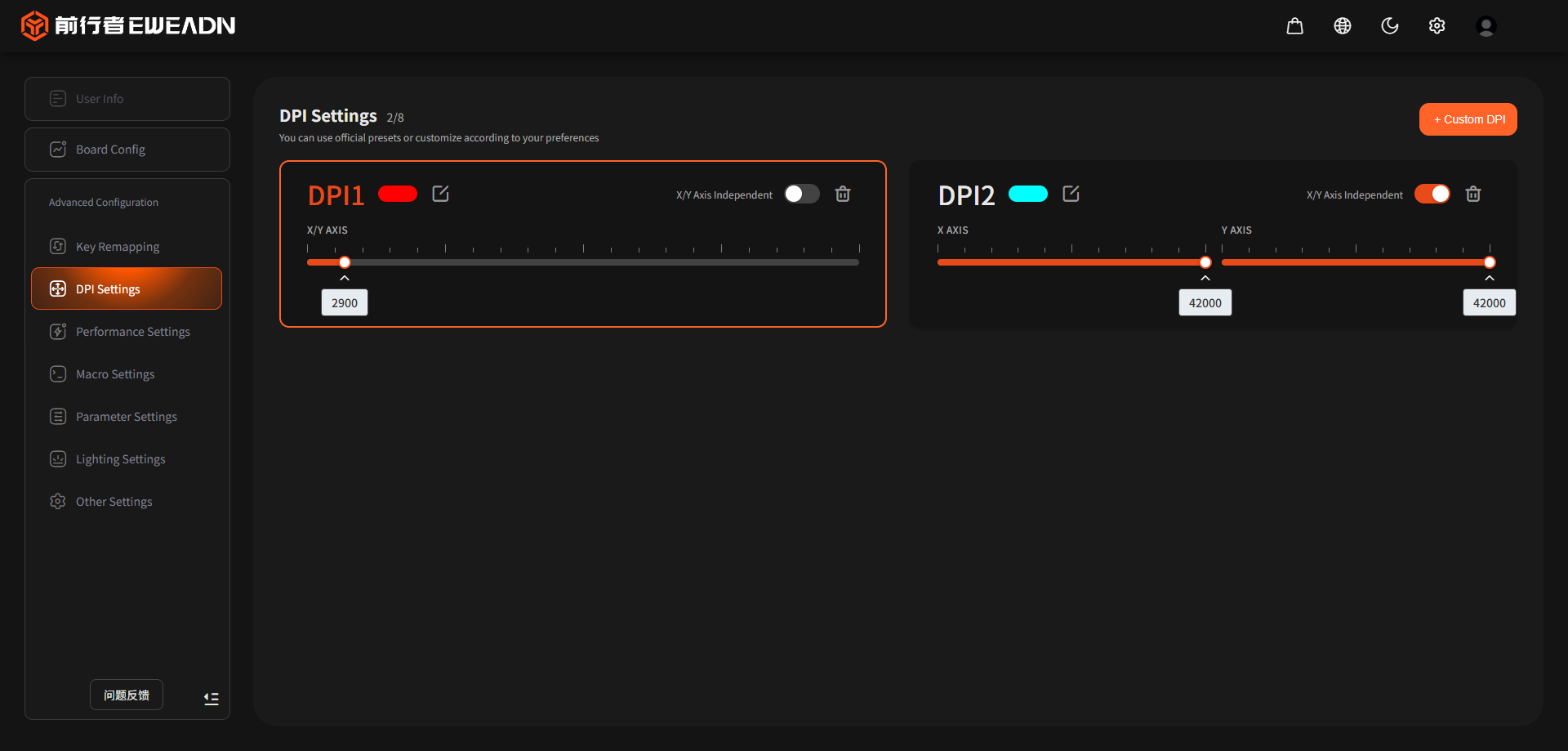Click the user profile avatar icon
1568x751 pixels.
pos(1486,26)
